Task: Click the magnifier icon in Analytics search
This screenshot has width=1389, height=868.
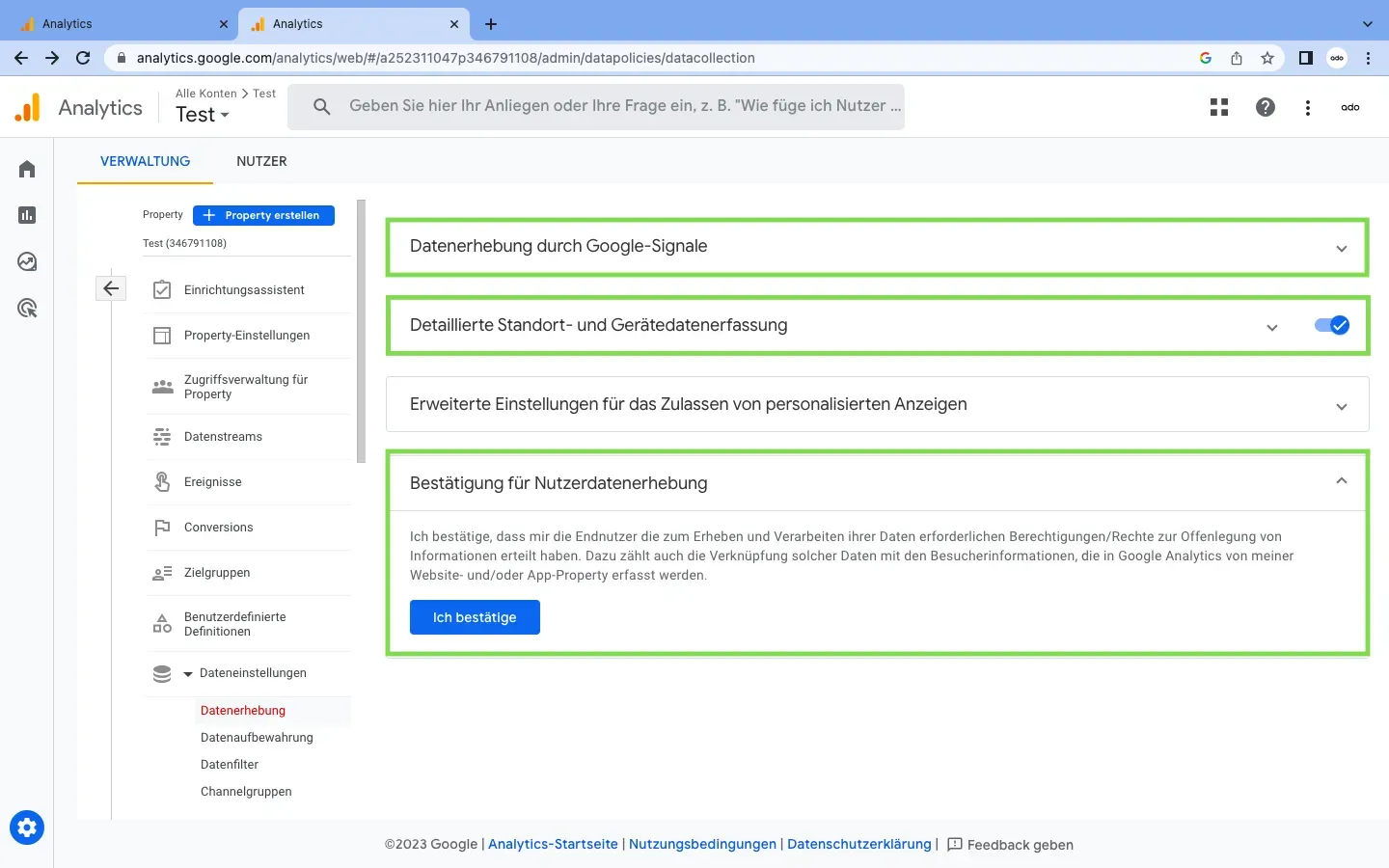Action: pyautogui.click(x=322, y=106)
